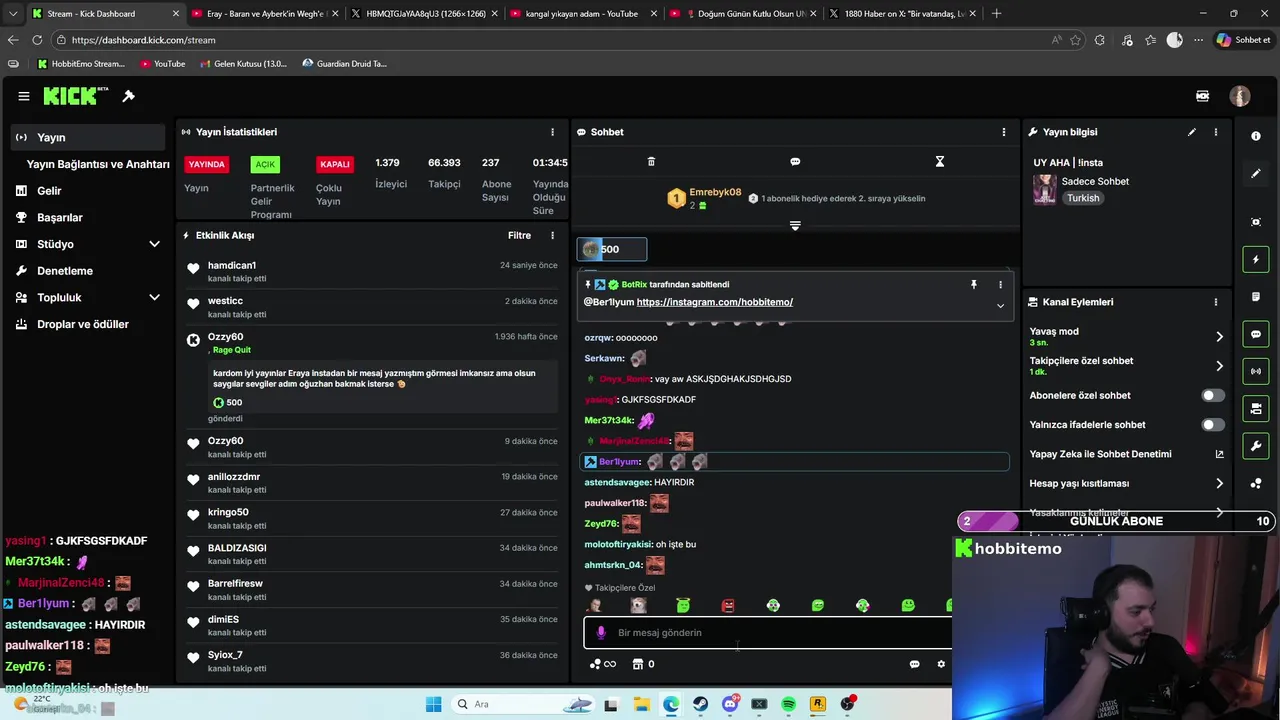This screenshot has width=1280, height=720.
Task: Toggle the wrench widget in right sidebar
Action: (x=1256, y=445)
